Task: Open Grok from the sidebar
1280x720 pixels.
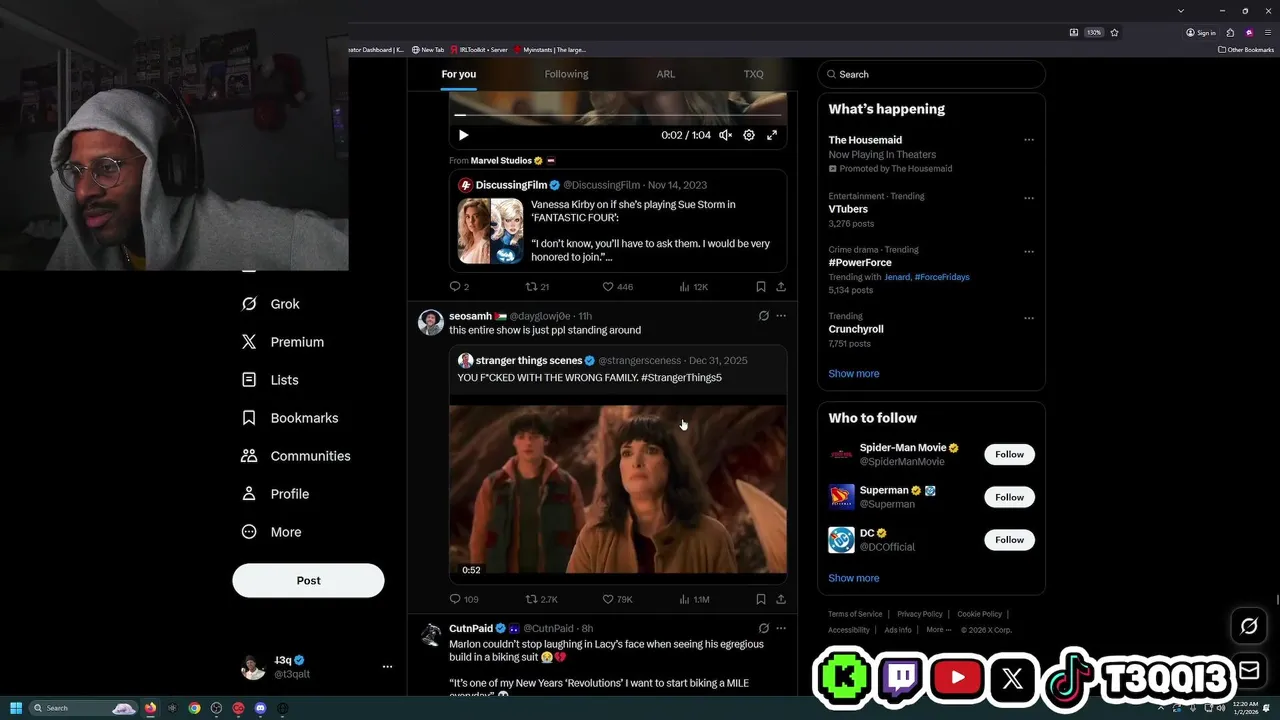Action: click(270, 304)
